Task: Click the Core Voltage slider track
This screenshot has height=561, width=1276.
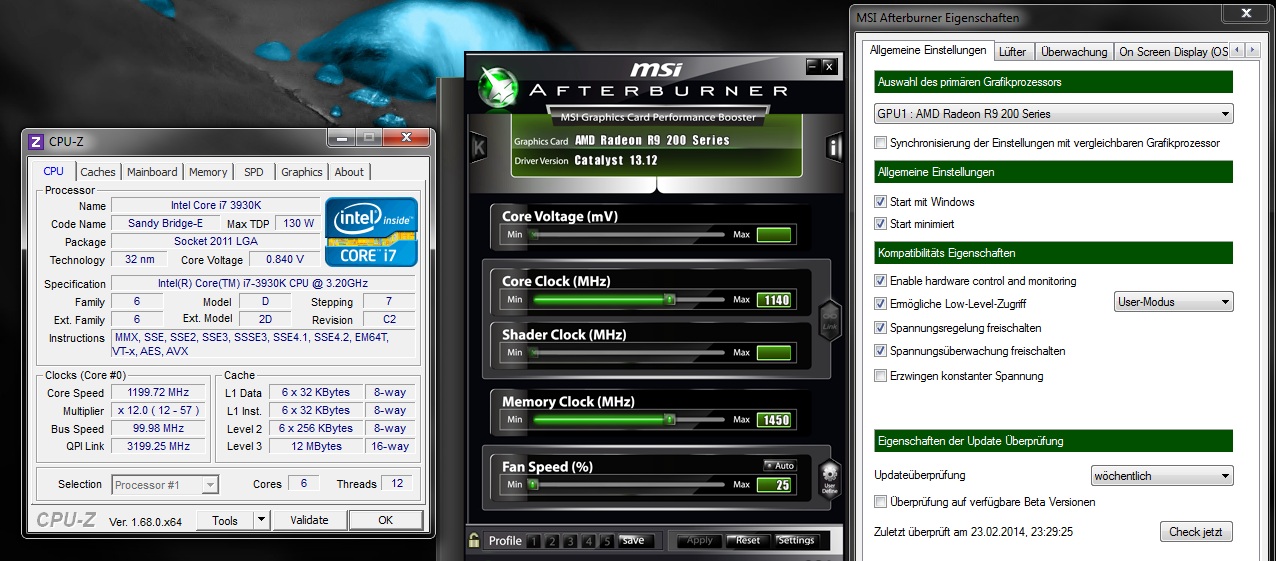Action: (628, 234)
